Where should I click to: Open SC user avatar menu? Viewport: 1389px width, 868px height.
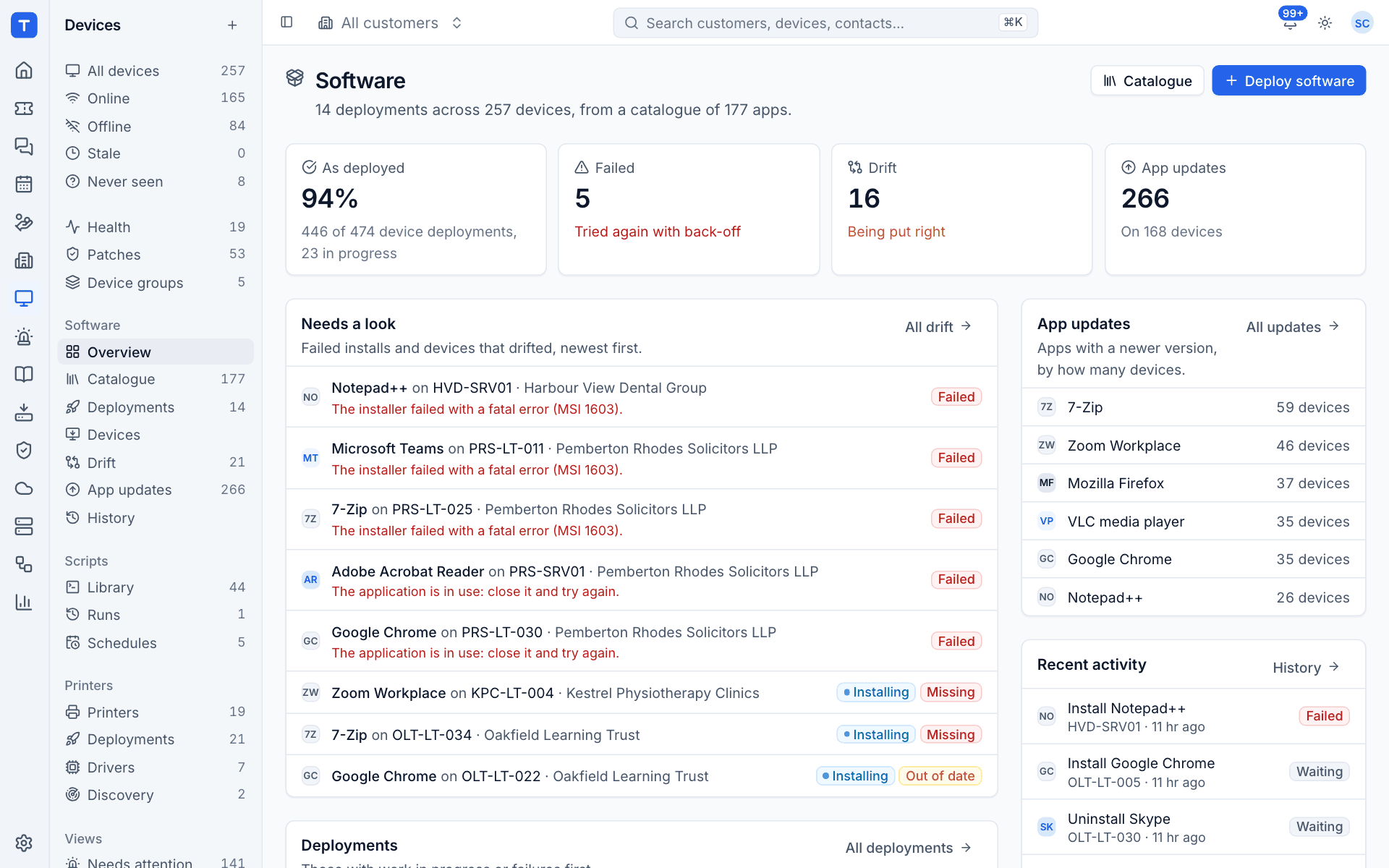coord(1362,23)
